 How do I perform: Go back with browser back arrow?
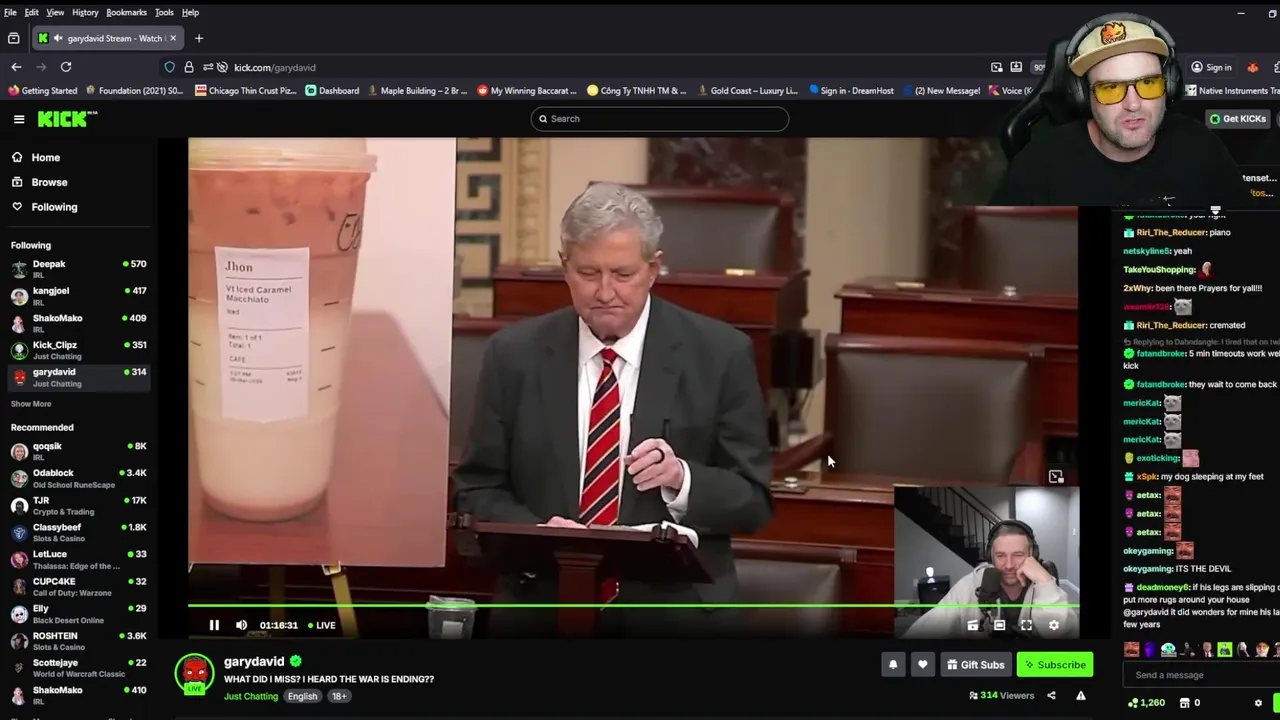coord(16,67)
